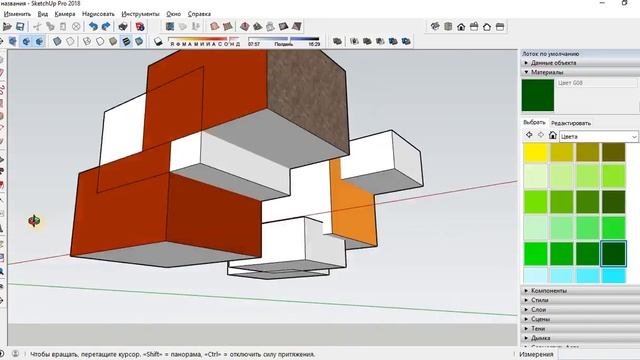Viewport: 640px width, 360px height.
Task: Click the Save floppy disk icon
Action: [x=20, y=27]
